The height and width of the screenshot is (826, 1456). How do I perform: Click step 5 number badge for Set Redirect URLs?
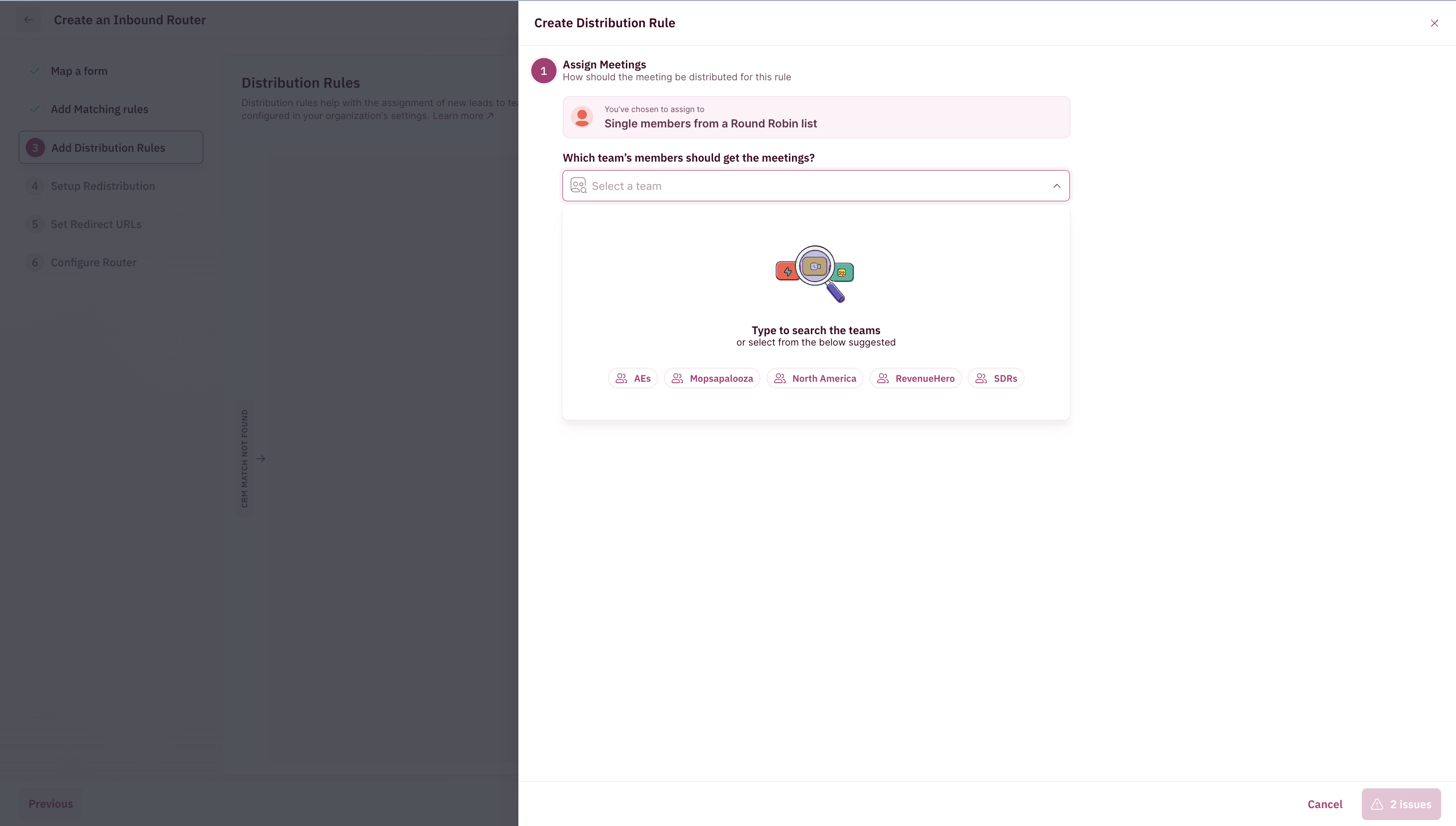tap(35, 224)
